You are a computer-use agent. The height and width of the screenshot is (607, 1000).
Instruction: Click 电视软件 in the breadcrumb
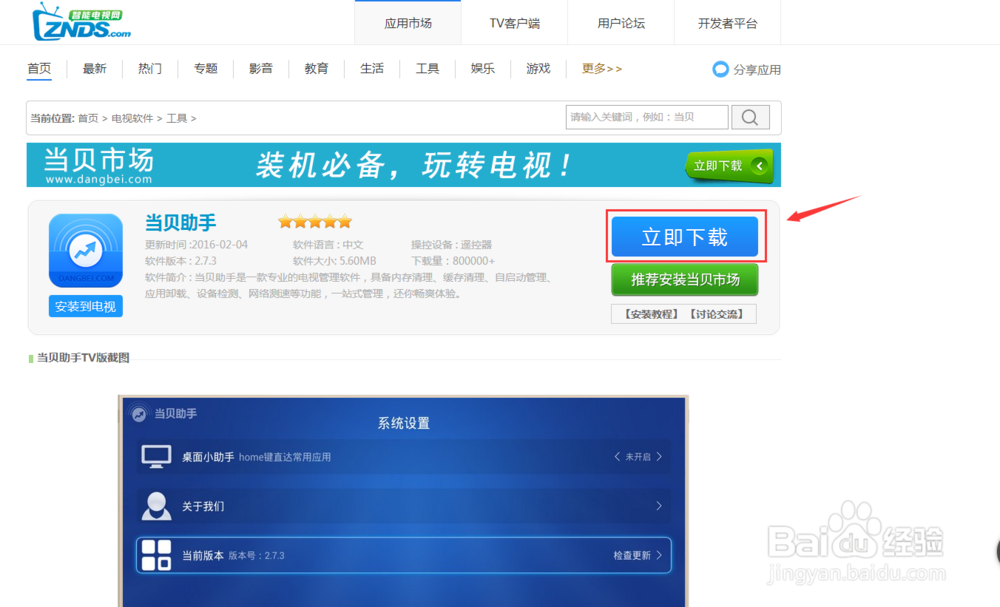tap(132, 119)
